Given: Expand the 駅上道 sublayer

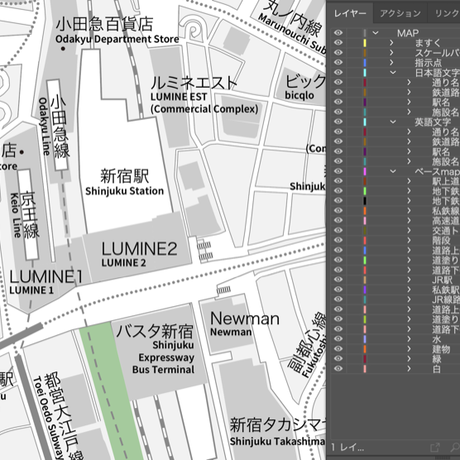Looking at the screenshot, I should 409,181.
